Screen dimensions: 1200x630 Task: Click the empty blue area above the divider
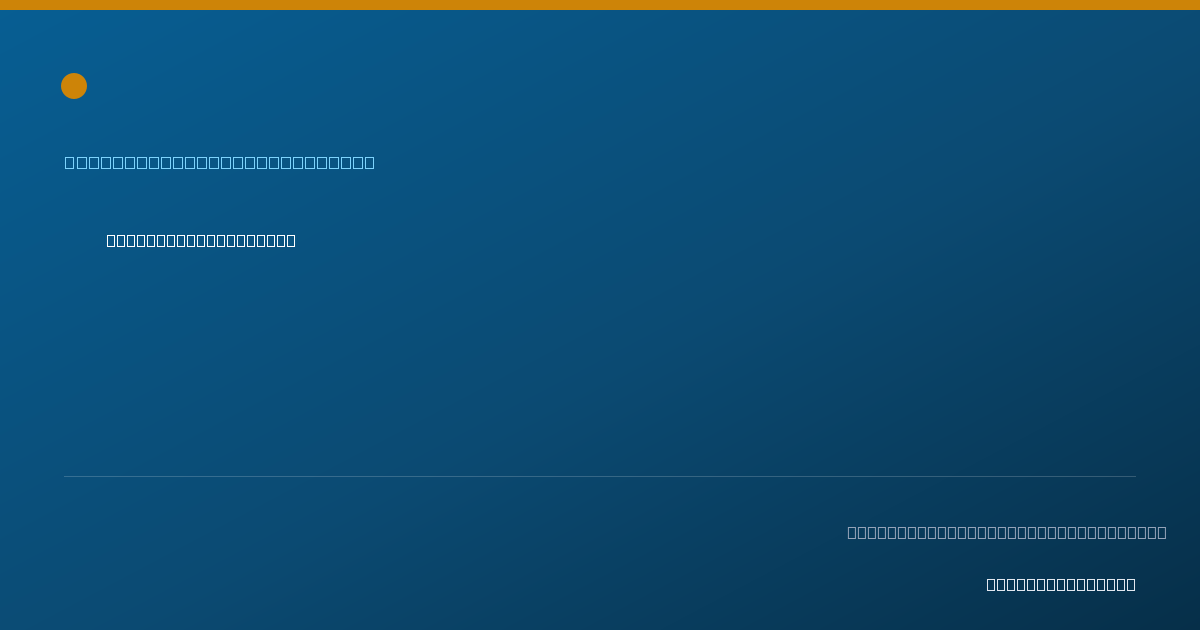point(600,360)
